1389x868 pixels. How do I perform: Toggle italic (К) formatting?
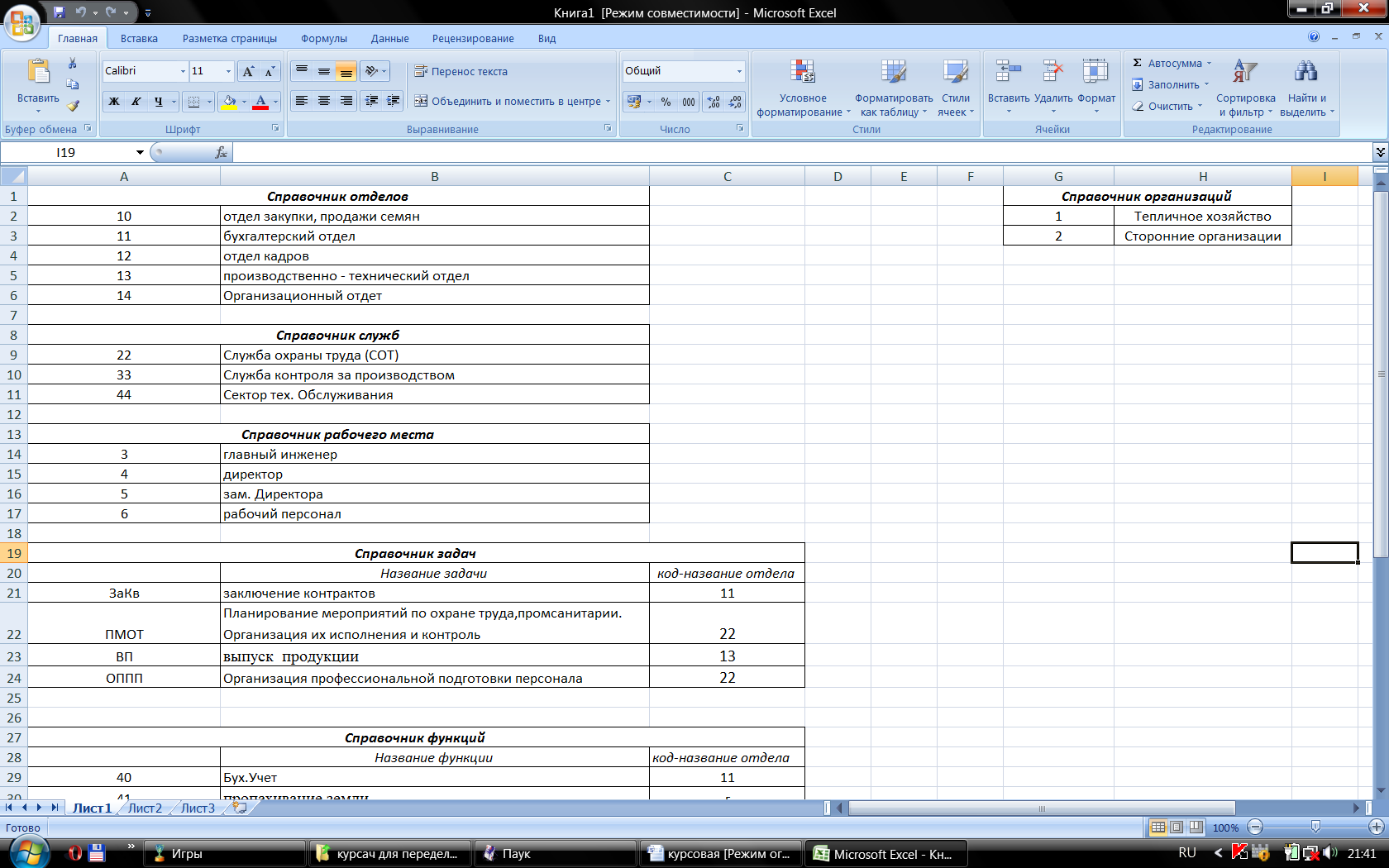[x=136, y=102]
